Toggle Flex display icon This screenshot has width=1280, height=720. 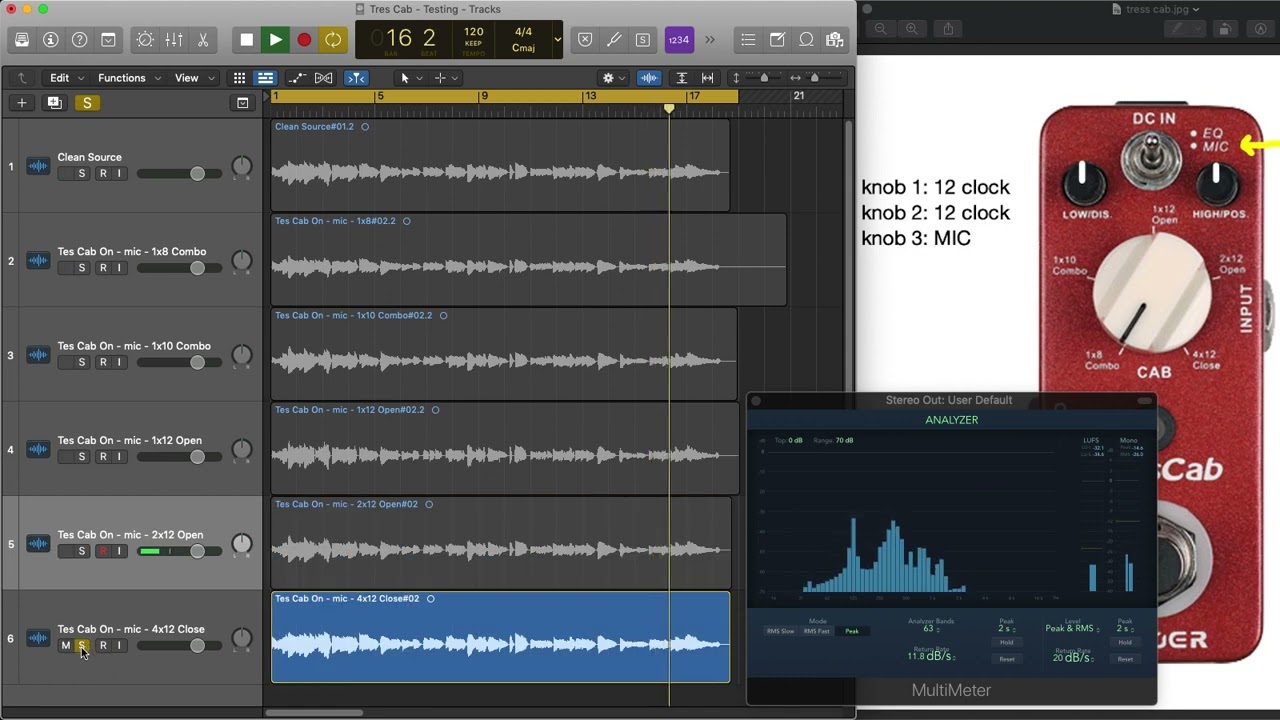coord(324,78)
